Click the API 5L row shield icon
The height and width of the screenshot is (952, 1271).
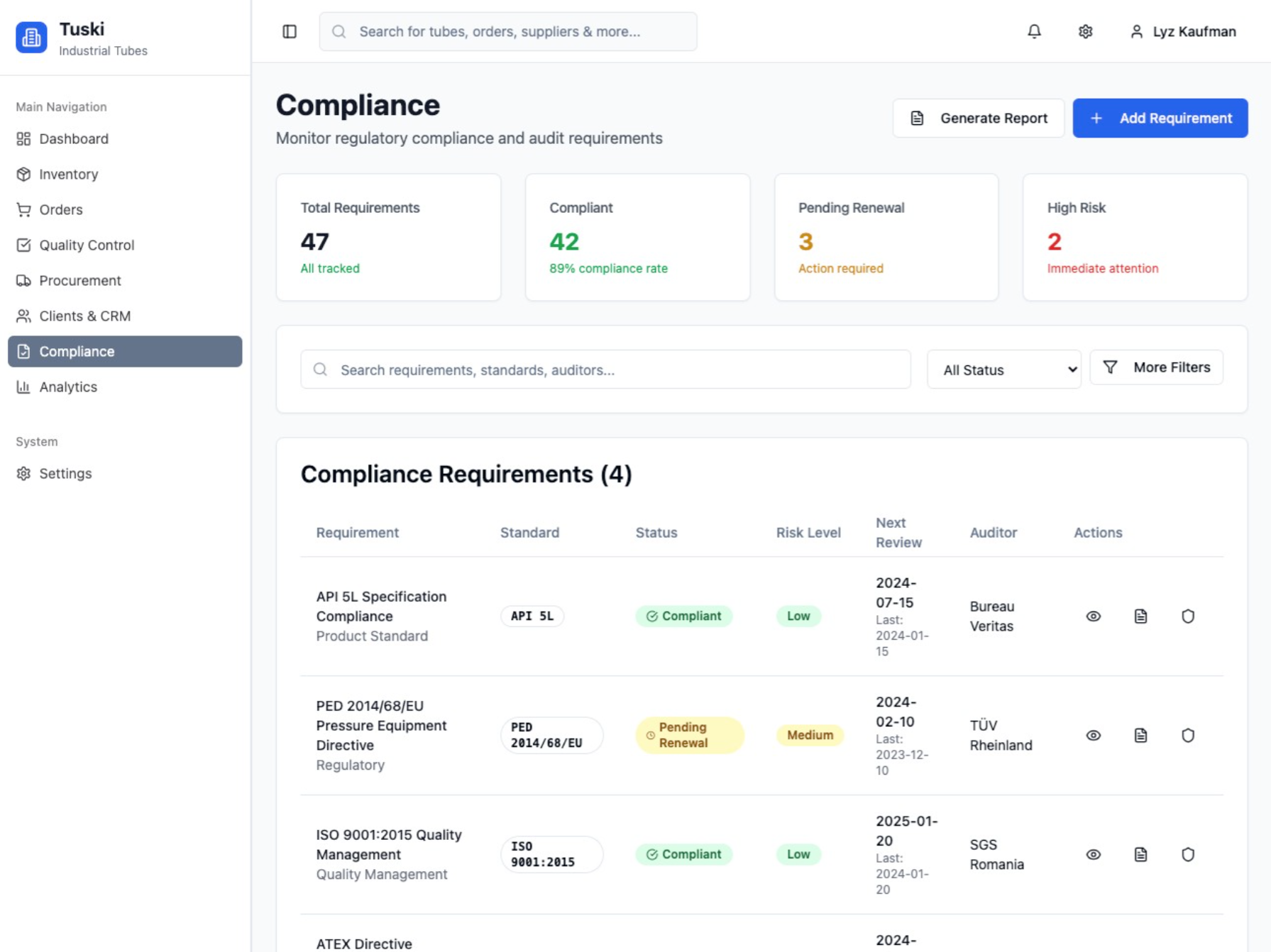[1187, 616]
